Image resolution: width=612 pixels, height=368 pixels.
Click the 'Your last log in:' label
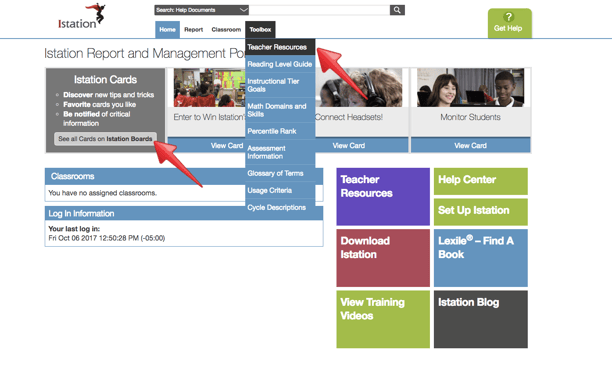pyautogui.click(x=74, y=229)
